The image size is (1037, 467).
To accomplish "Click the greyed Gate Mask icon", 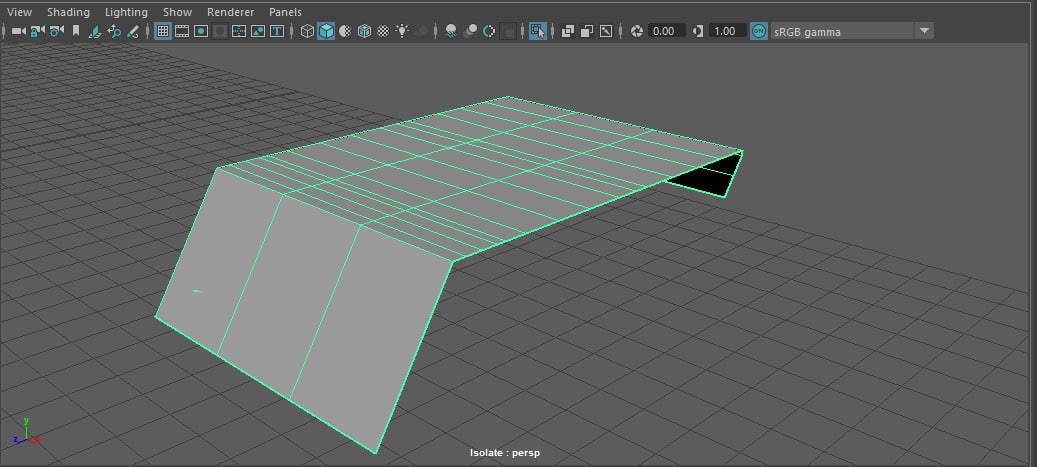I will coord(220,31).
